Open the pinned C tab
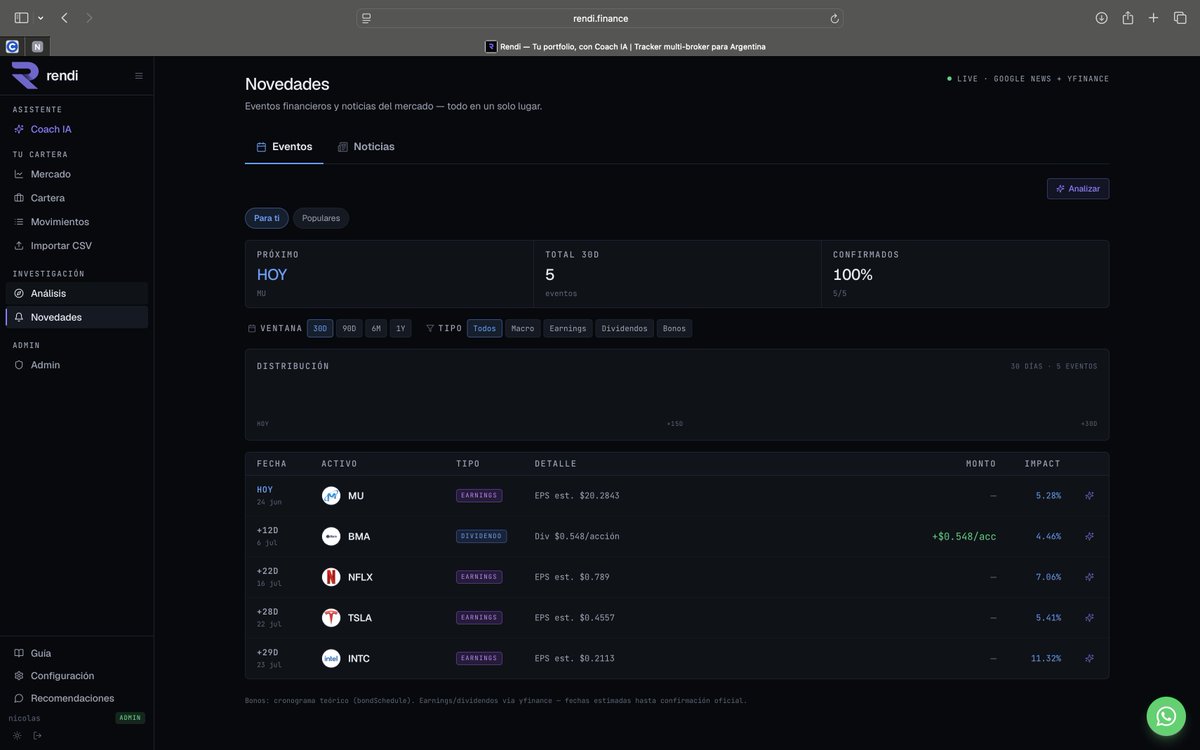The image size is (1200, 750). tap(12, 46)
